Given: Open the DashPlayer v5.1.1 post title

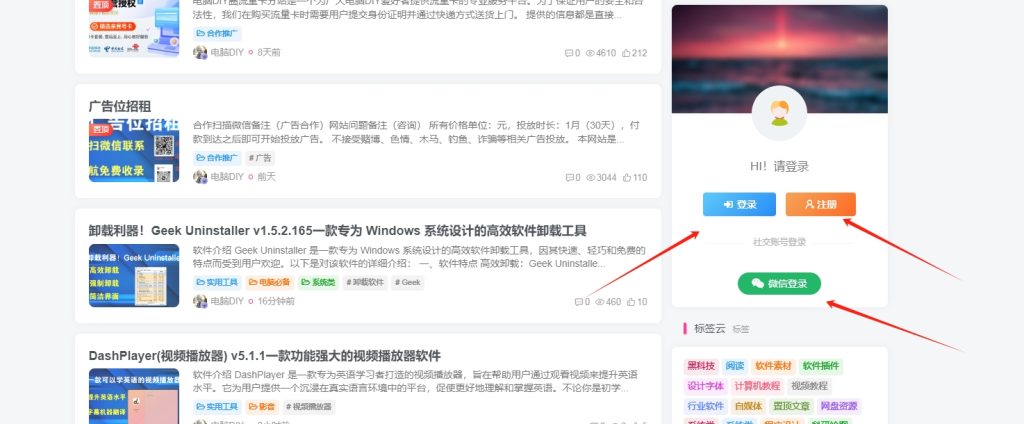Looking at the screenshot, I should [x=264, y=356].
